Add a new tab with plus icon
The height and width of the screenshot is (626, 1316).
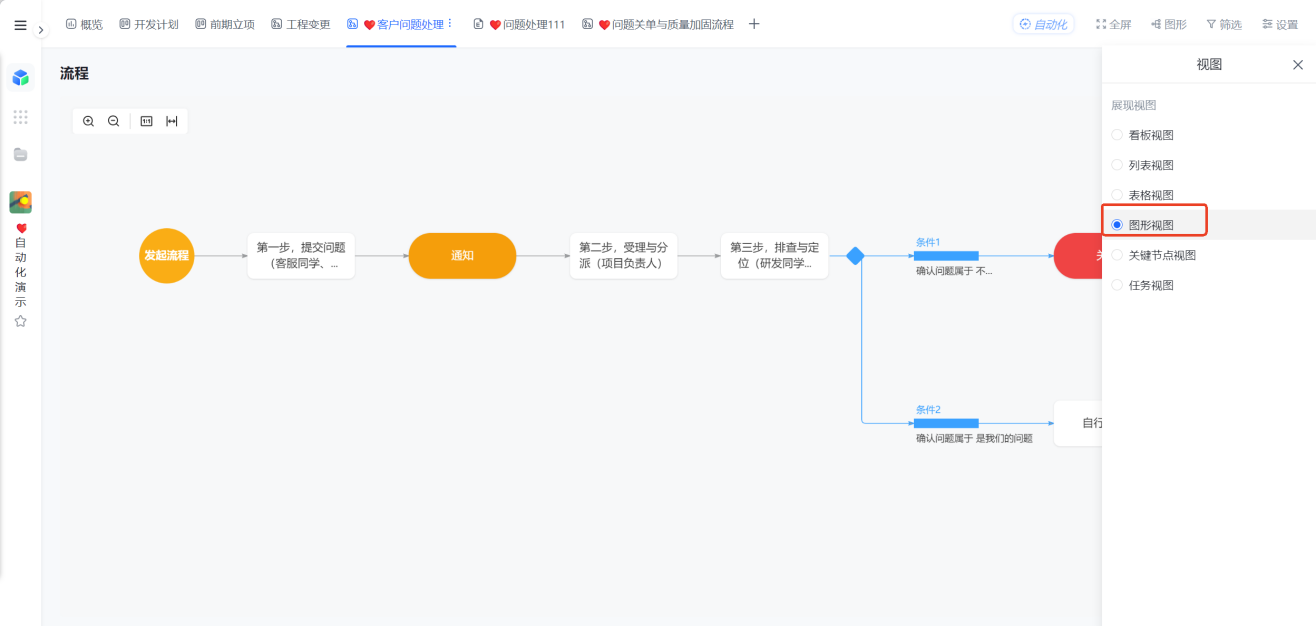pyautogui.click(x=754, y=24)
